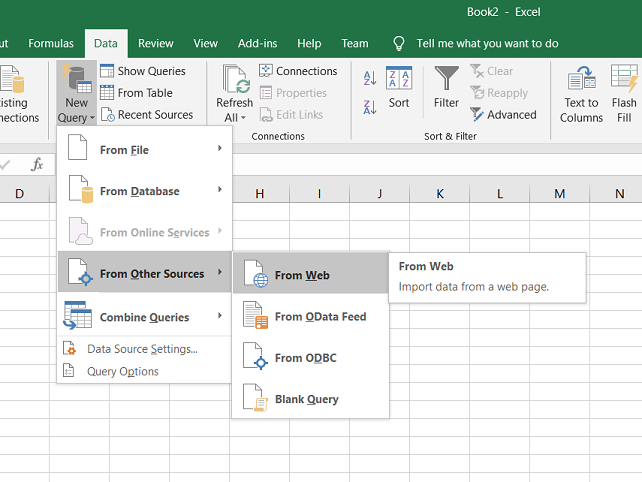The image size is (642, 482).
Task: Select column L header
Action: pyautogui.click(x=500, y=193)
